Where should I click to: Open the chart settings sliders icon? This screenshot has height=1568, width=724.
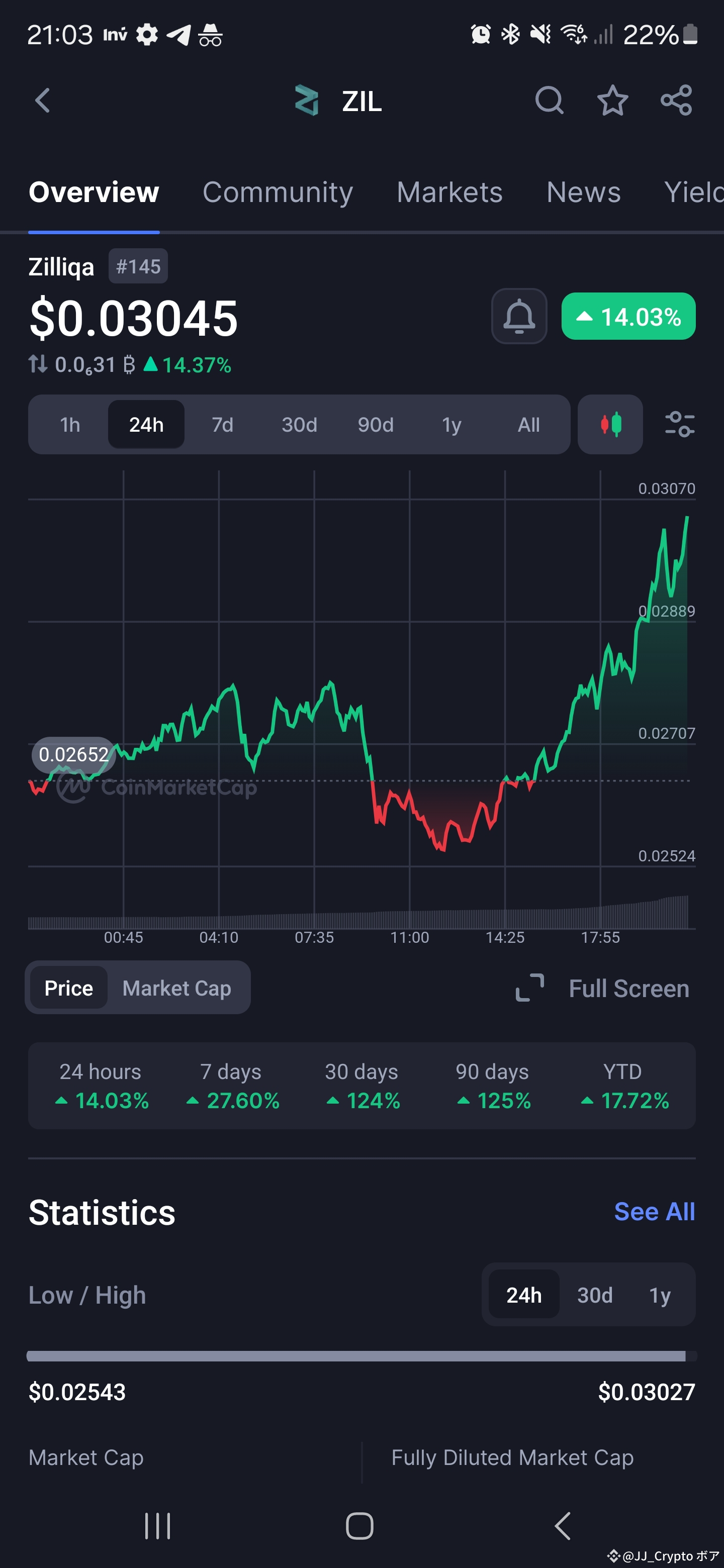pos(680,424)
